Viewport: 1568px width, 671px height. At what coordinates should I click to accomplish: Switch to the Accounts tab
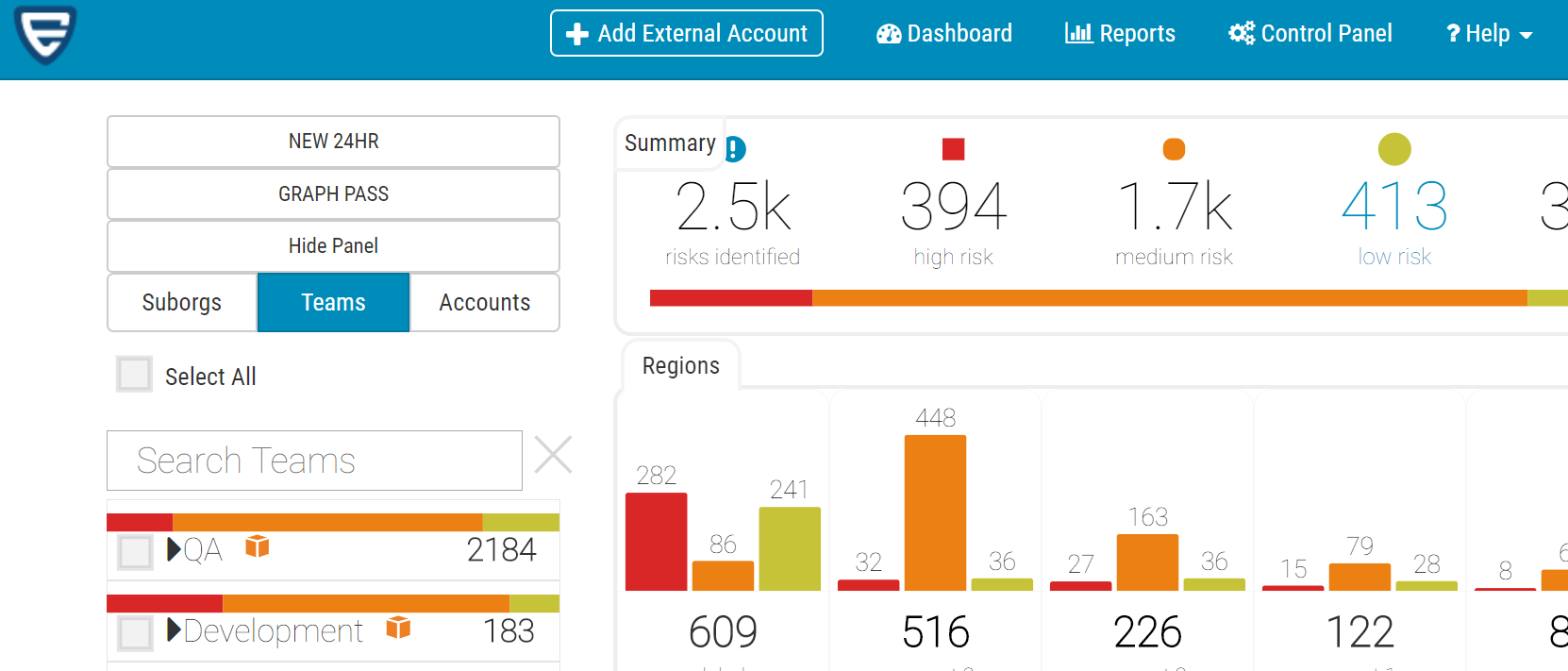[485, 302]
